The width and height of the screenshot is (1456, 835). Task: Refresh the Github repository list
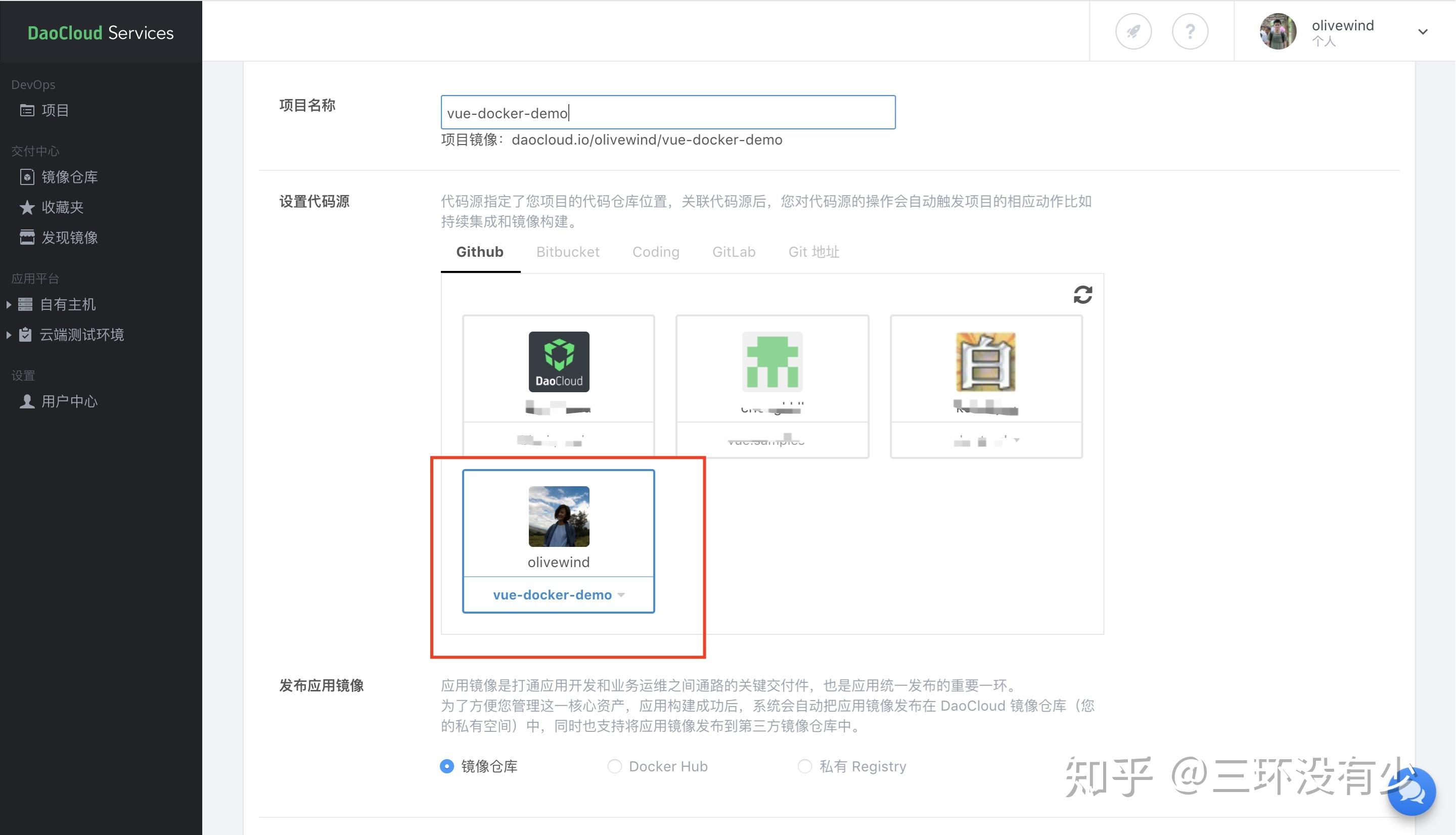(x=1083, y=295)
